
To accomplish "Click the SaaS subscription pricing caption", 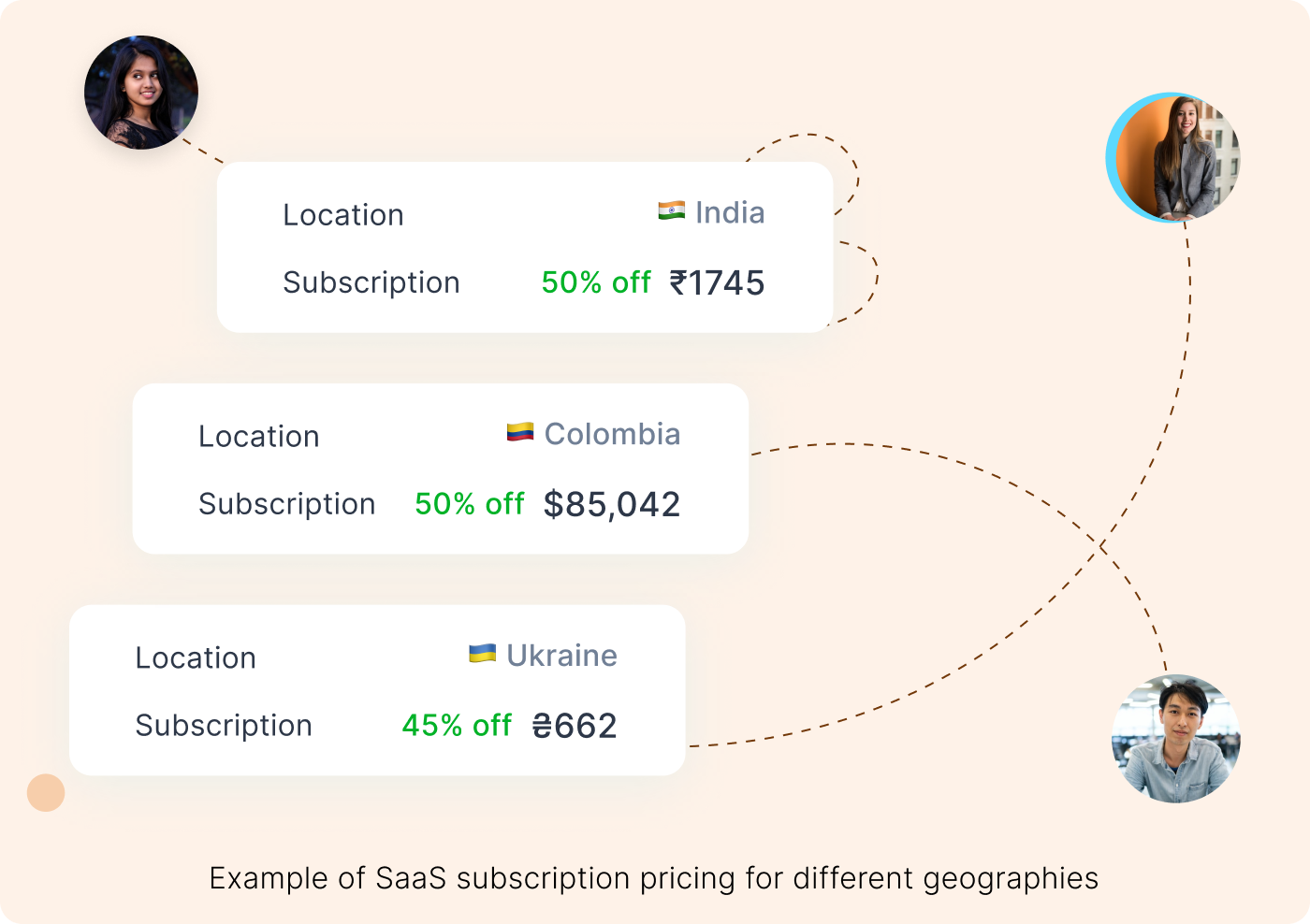I will (x=654, y=878).
